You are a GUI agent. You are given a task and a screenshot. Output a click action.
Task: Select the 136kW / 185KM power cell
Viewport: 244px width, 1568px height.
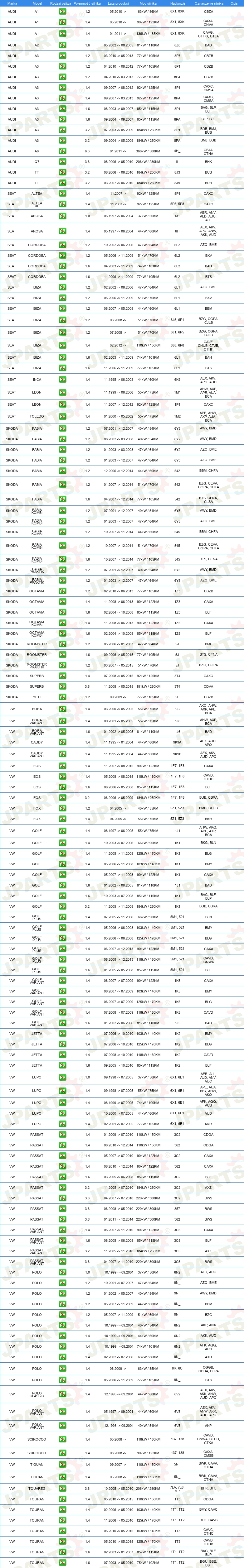coord(148,34)
